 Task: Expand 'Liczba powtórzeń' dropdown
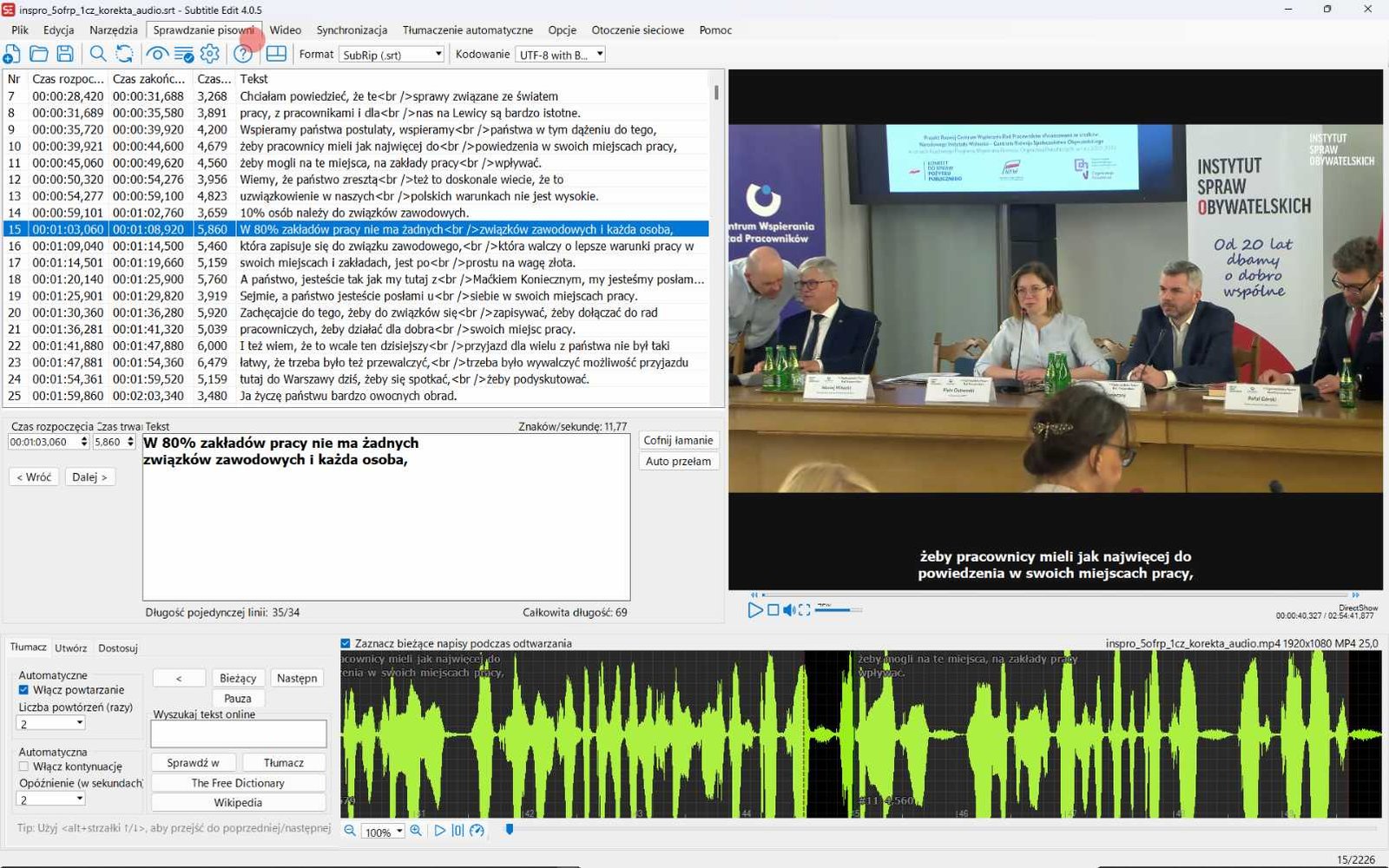pyautogui.click(x=51, y=723)
